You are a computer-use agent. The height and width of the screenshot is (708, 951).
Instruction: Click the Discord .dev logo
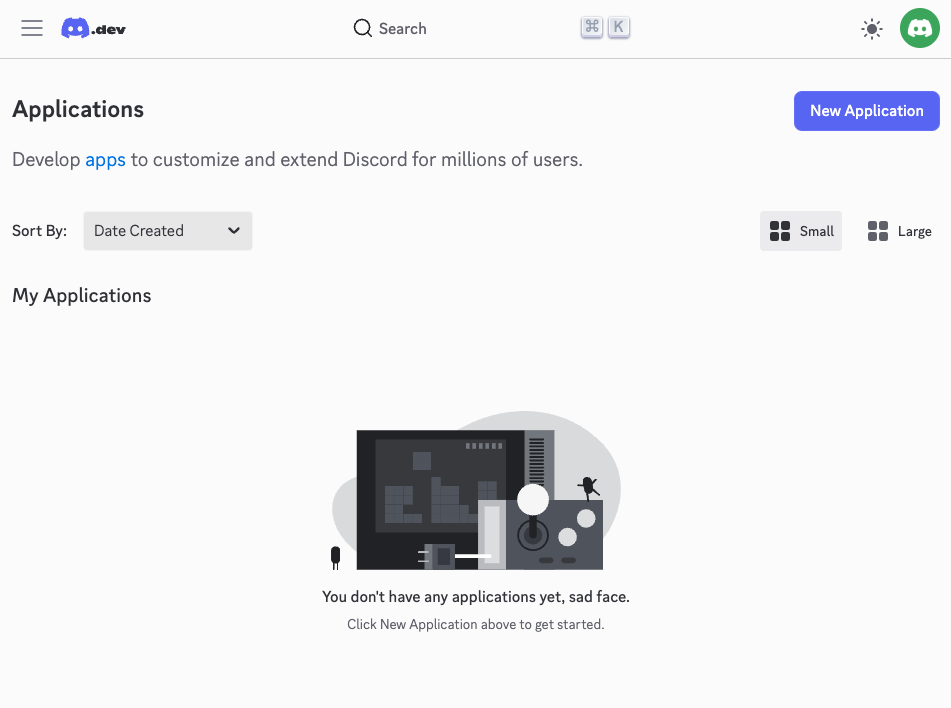point(93,29)
